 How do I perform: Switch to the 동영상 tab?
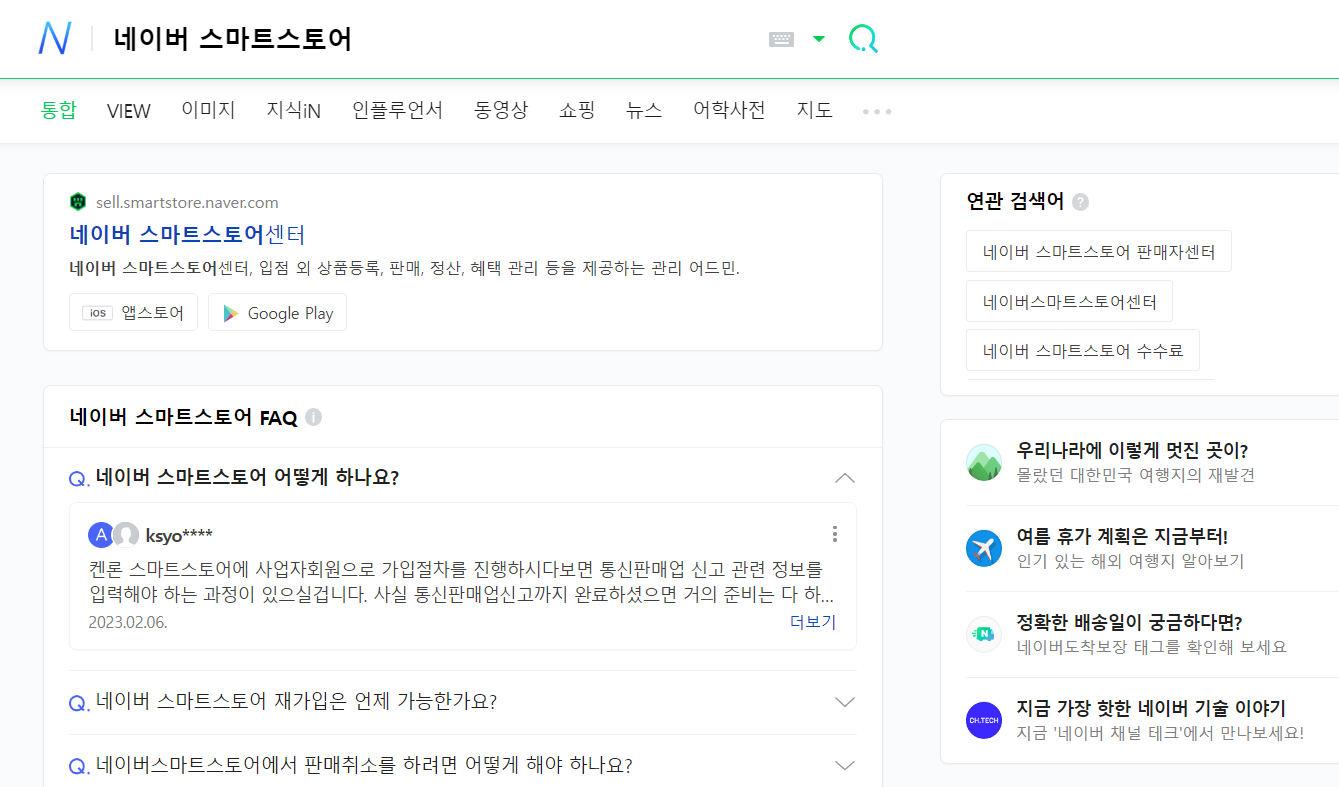point(501,110)
